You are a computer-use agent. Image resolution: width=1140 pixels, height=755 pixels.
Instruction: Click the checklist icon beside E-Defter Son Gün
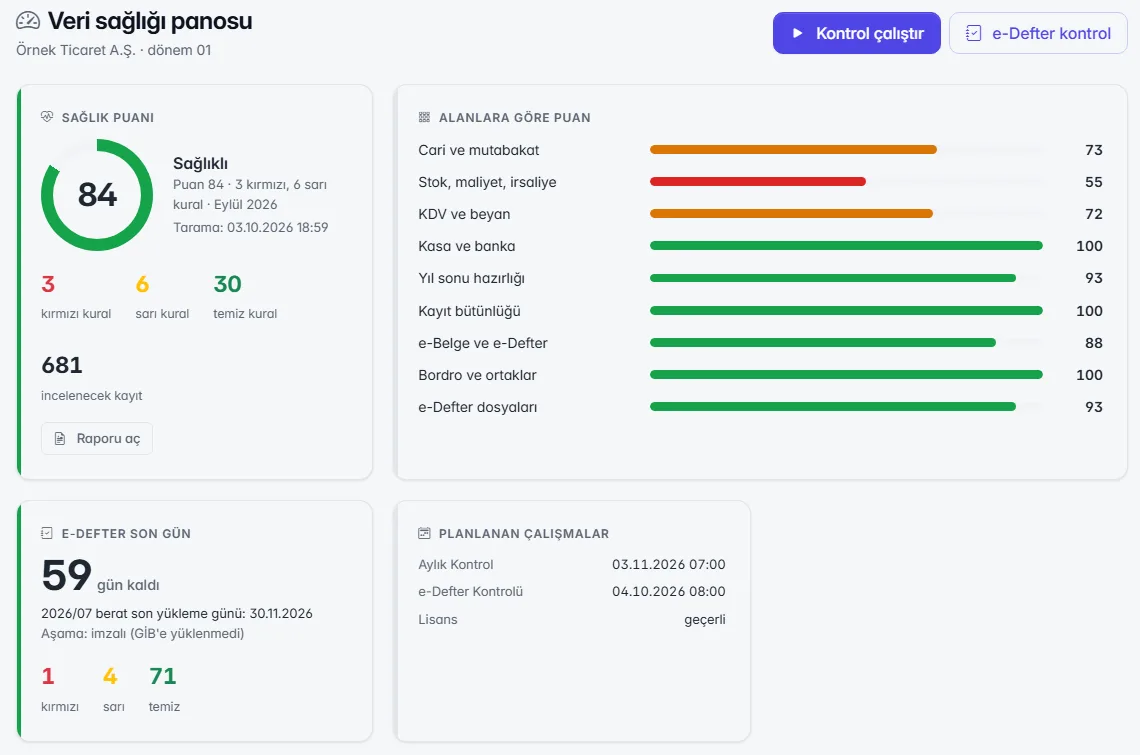[47, 533]
